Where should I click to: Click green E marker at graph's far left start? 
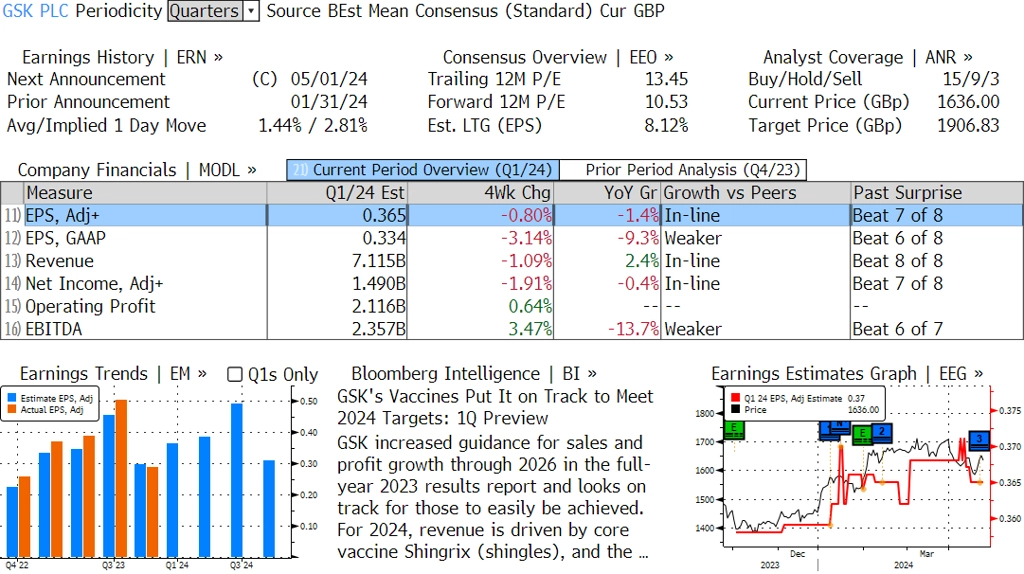pyautogui.click(x=735, y=430)
